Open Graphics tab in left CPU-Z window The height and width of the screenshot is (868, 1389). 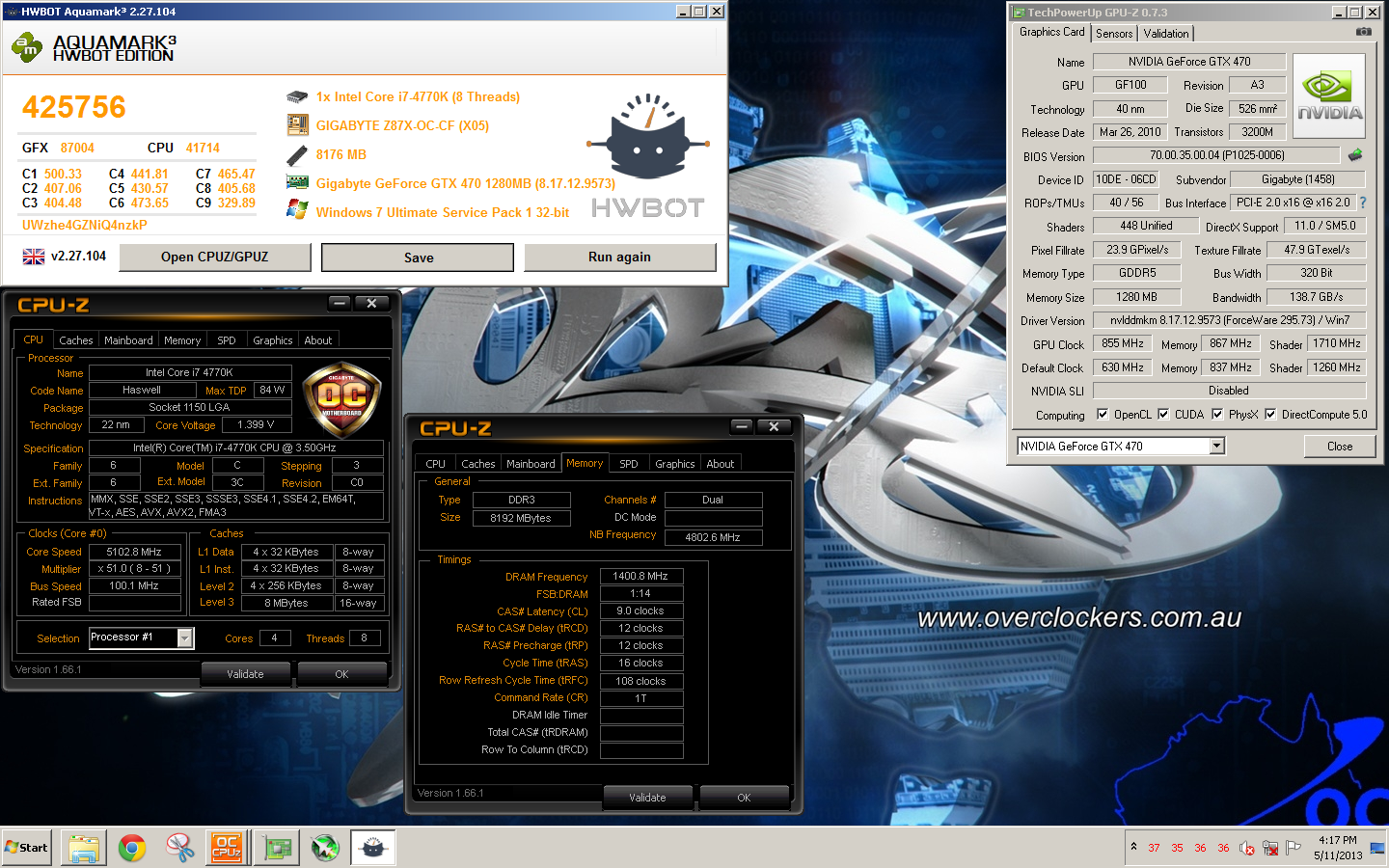(x=272, y=340)
